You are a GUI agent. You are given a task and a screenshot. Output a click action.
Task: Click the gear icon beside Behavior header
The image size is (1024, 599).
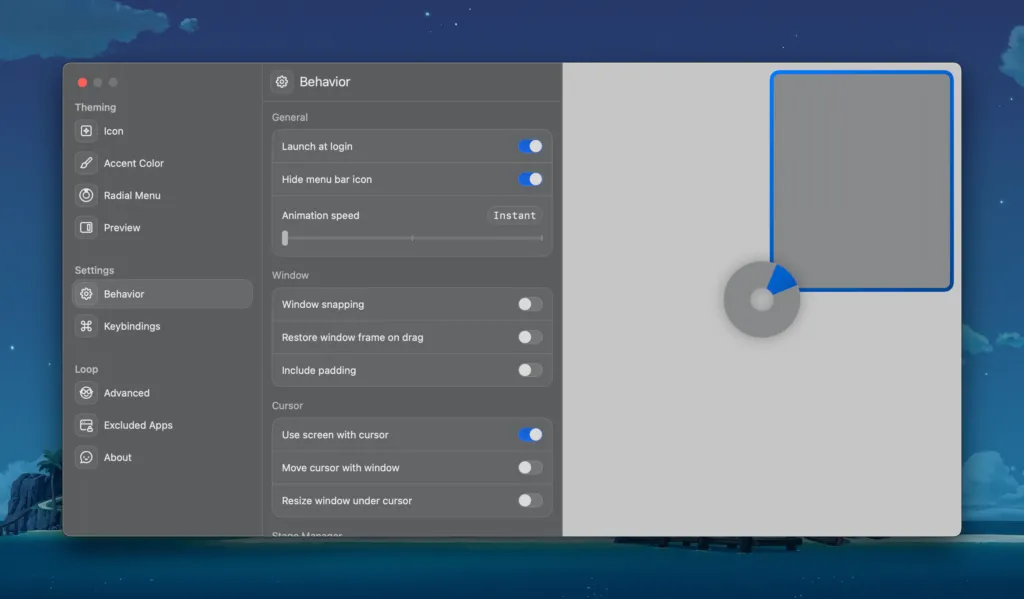281,82
